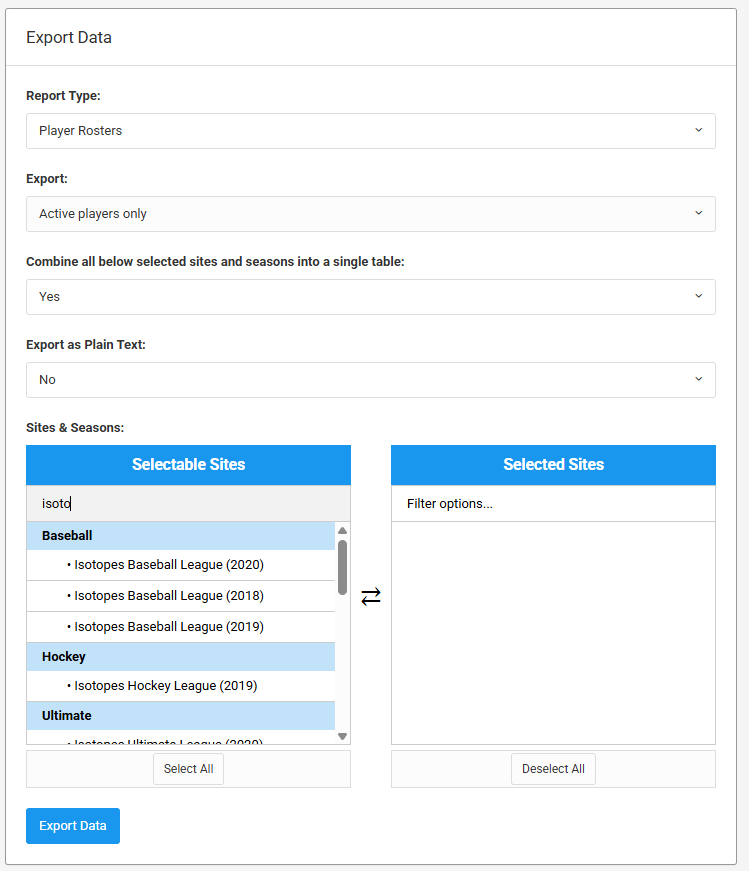The width and height of the screenshot is (749, 871).
Task: Click the list scrollbar down arrow
Action: click(342, 737)
